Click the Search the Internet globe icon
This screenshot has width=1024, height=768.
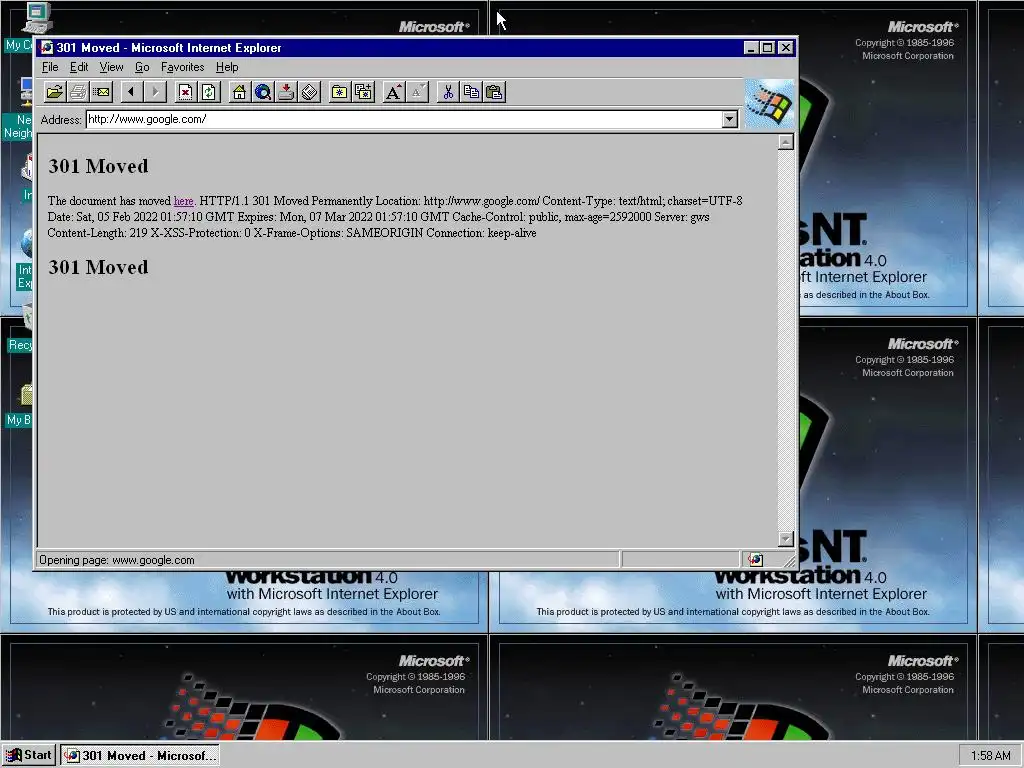(x=263, y=92)
